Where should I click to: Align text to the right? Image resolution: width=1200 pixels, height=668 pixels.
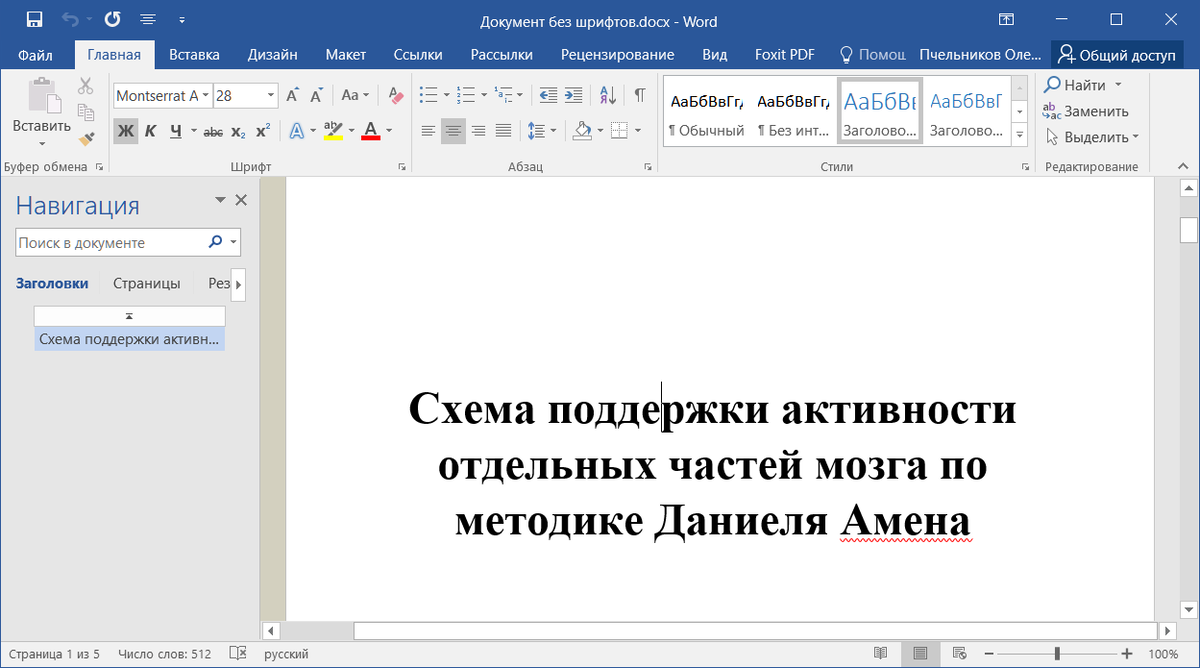pos(478,131)
